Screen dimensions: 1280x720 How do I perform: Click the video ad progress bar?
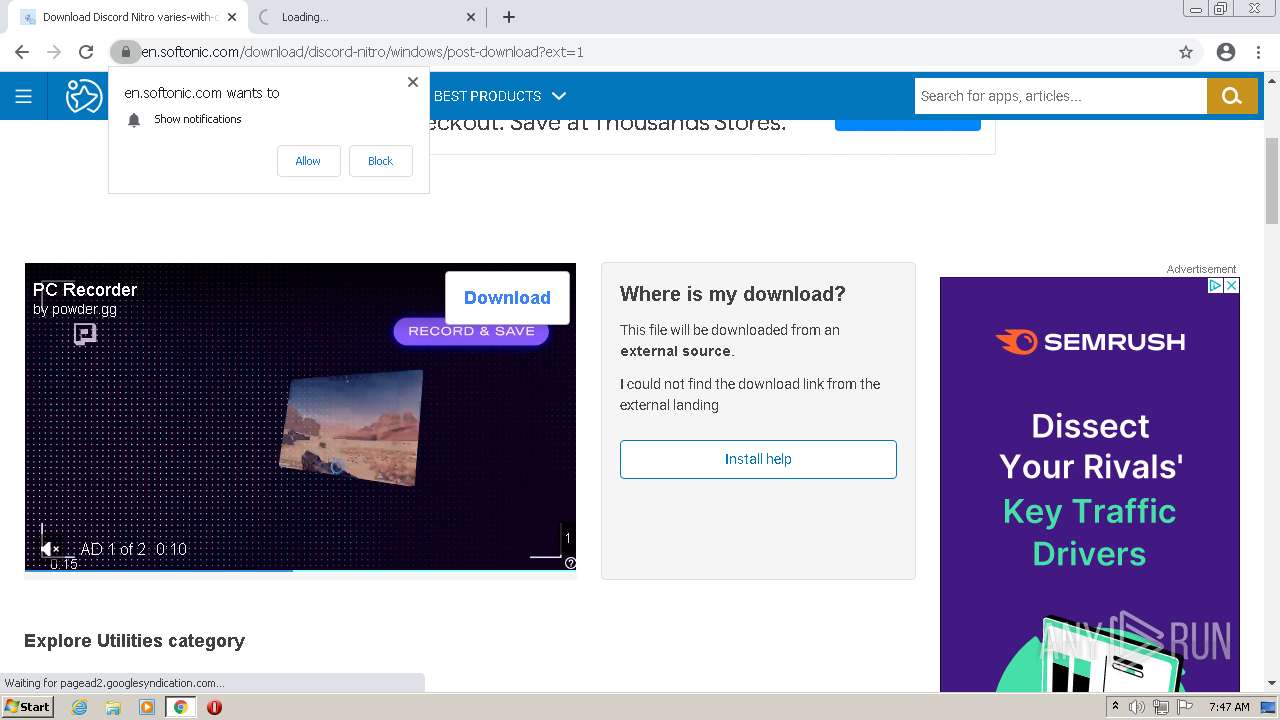300,571
